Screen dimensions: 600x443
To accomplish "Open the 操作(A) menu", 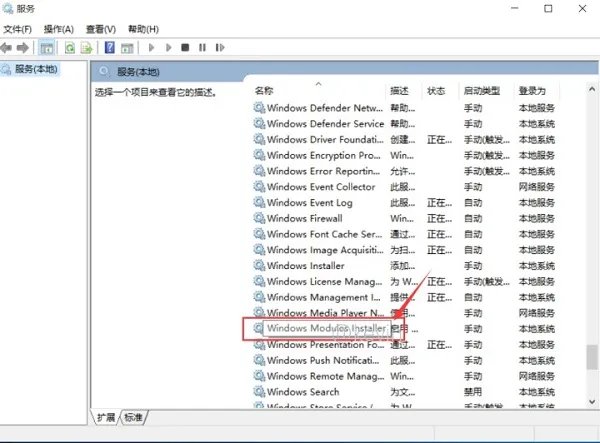I will (57, 29).
